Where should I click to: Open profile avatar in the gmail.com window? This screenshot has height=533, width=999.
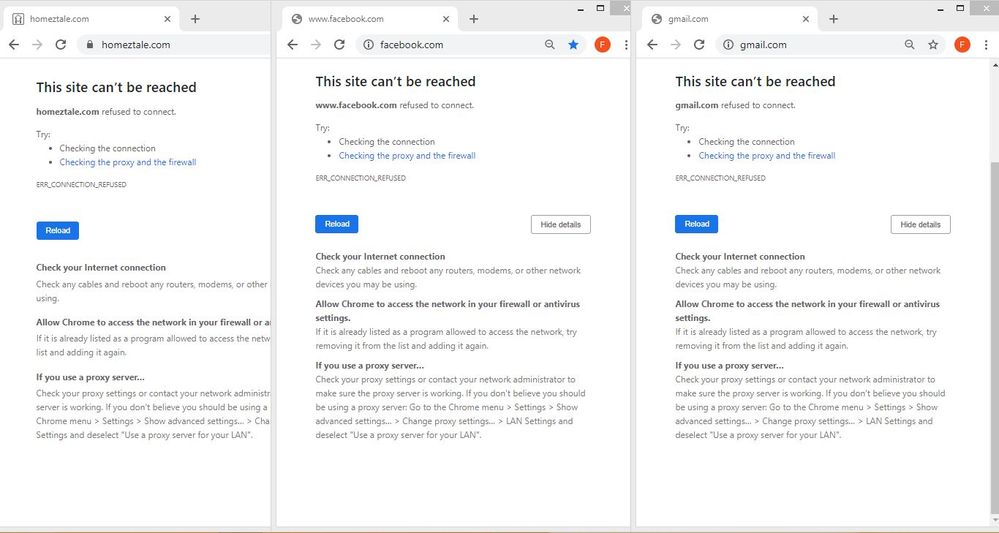click(961, 45)
